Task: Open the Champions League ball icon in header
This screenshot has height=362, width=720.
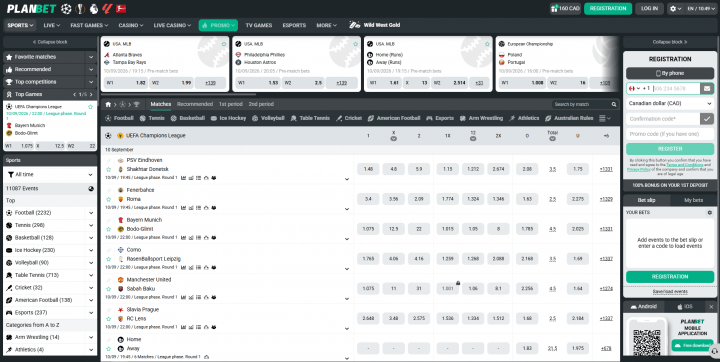Action: pos(66,8)
